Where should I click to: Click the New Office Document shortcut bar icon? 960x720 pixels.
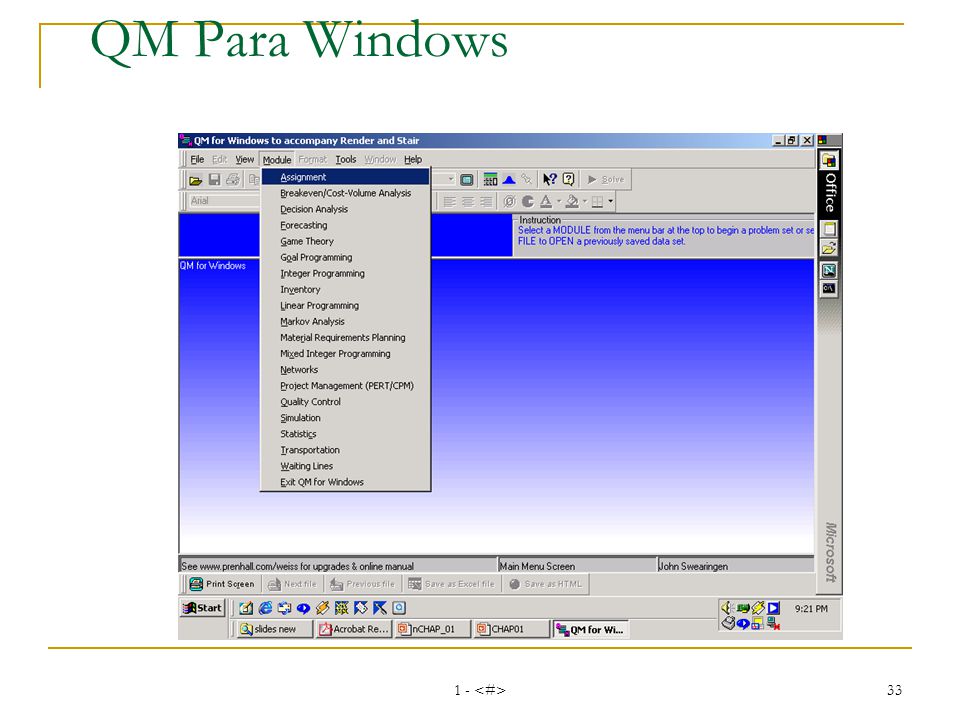829,229
